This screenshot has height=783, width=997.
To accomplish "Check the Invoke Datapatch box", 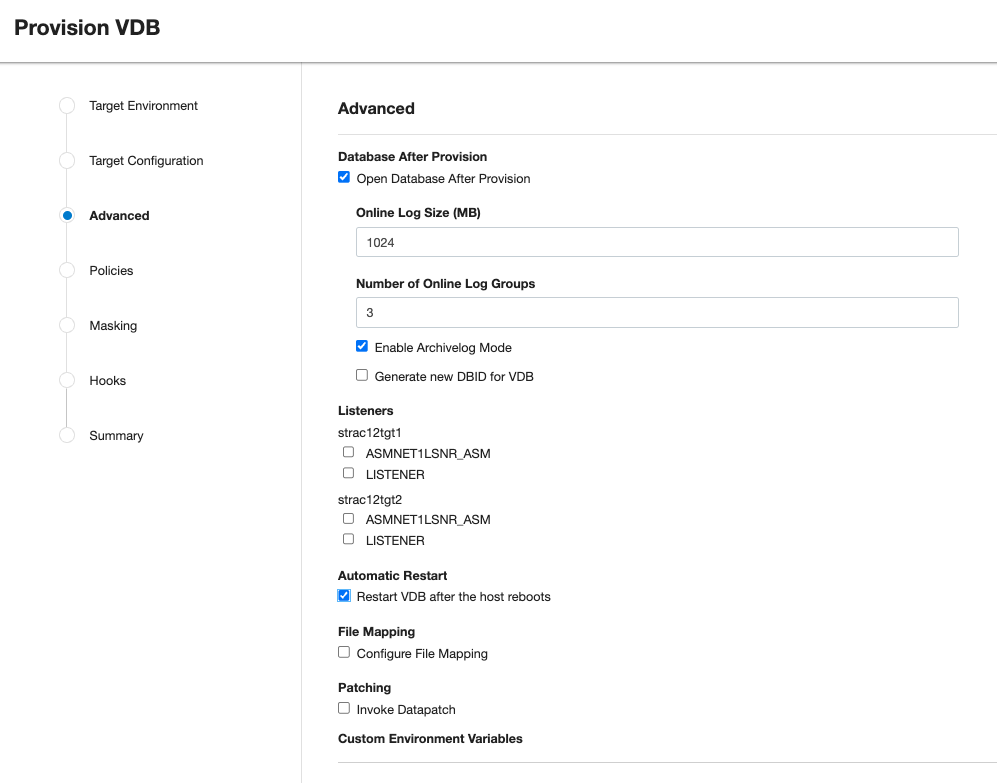I will click(344, 709).
